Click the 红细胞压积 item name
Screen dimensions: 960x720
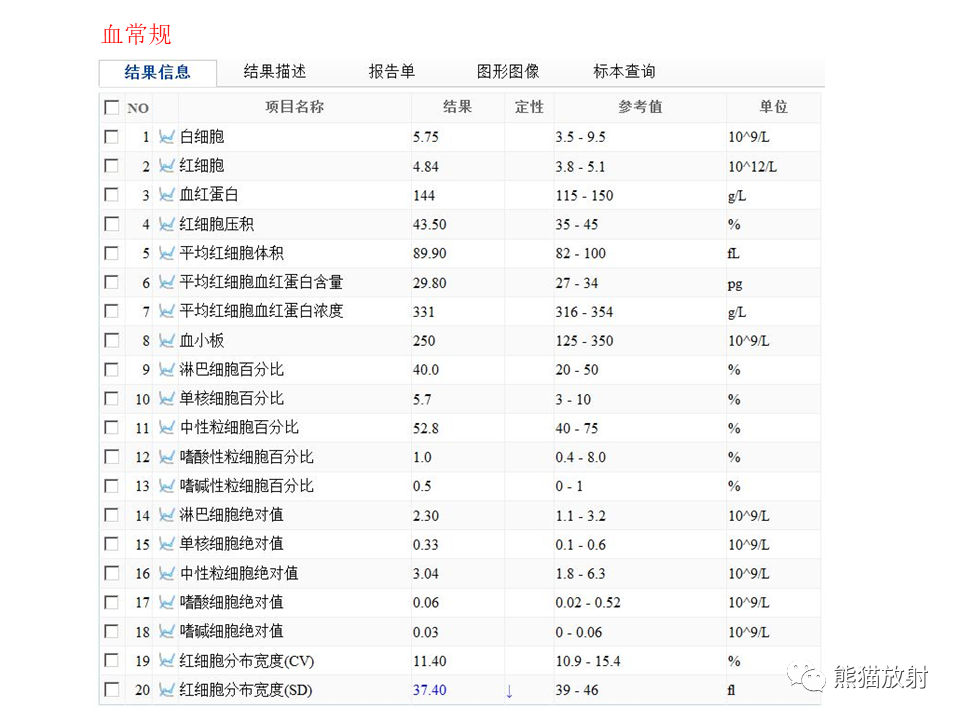[x=216, y=224]
